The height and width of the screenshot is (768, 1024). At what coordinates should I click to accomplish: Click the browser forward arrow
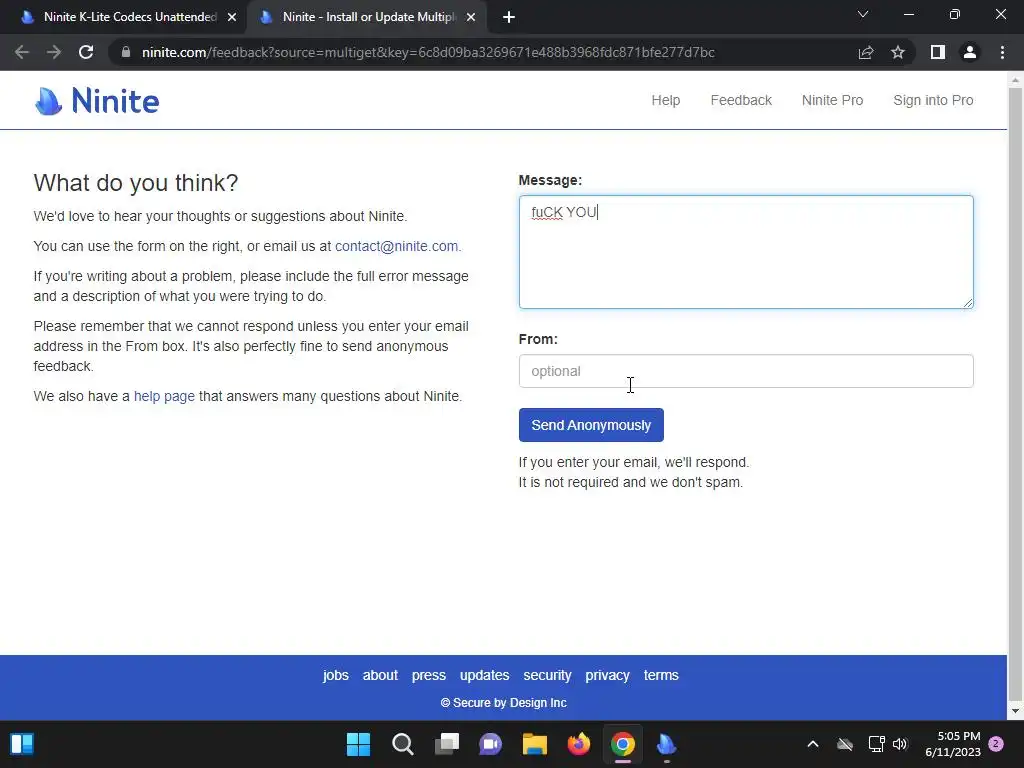tap(54, 52)
